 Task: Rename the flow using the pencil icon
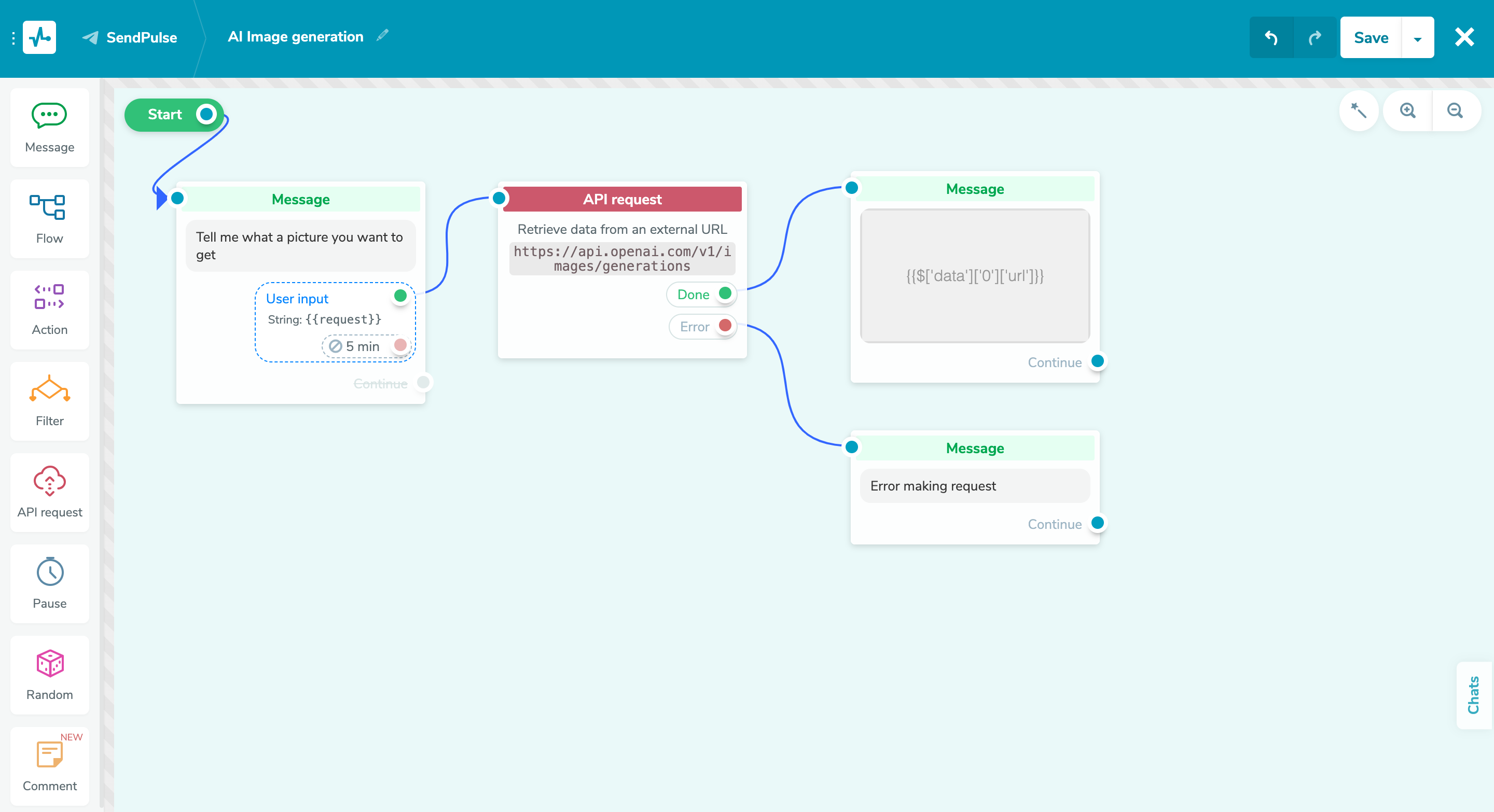pyautogui.click(x=382, y=36)
